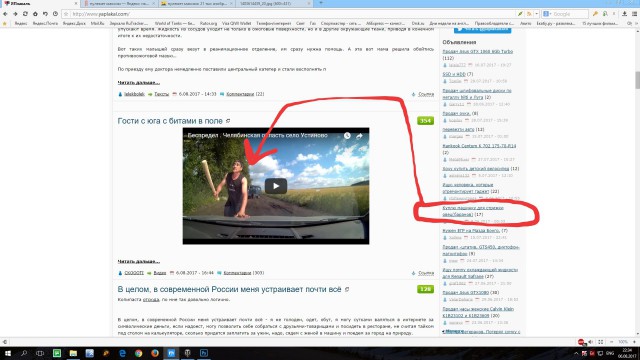Switch to the first ЯПлакалъ tab
The width and height of the screenshot is (640, 360).
click(x=40, y=4)
